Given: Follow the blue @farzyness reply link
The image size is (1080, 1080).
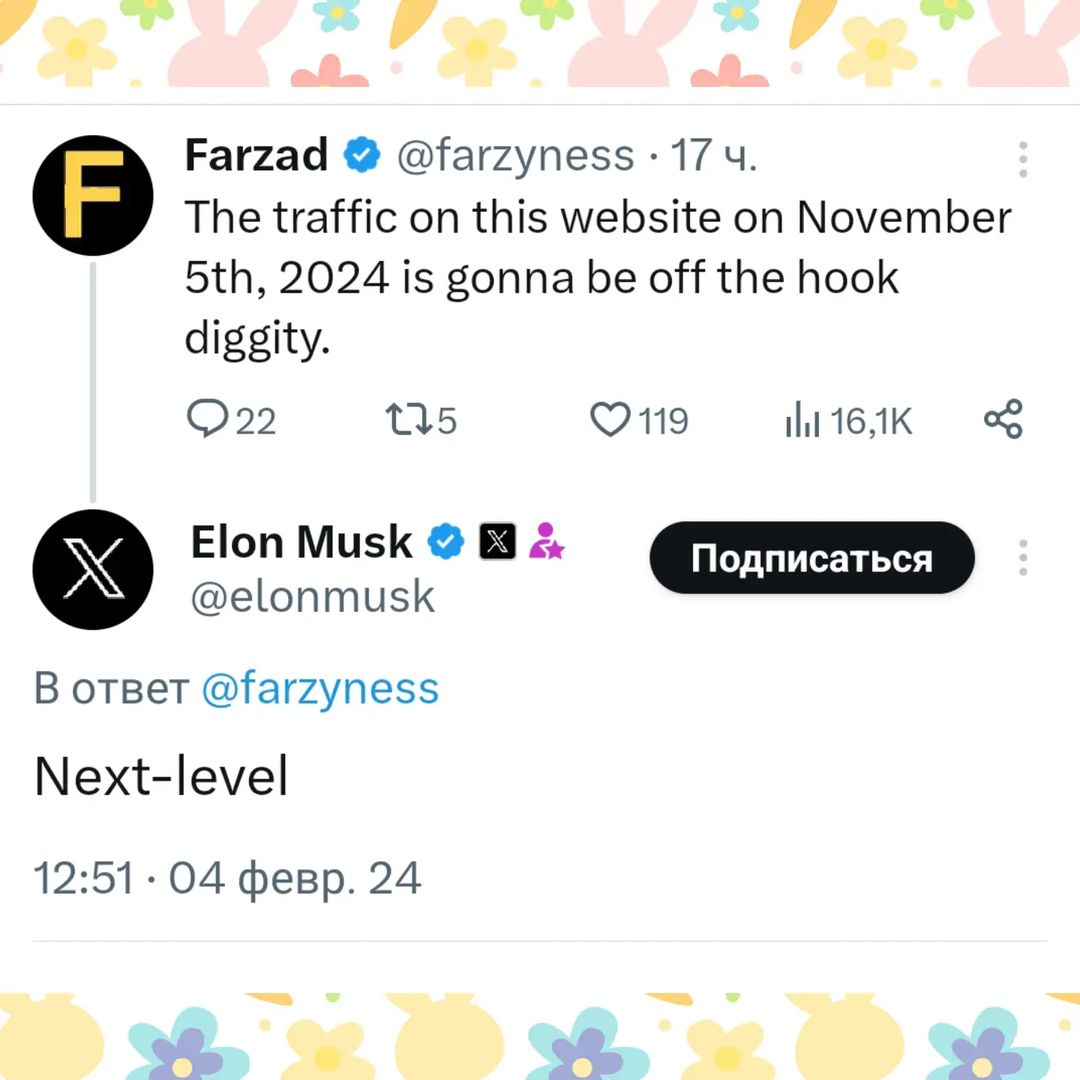Looking at the screenshot, I should click(x=320, y=688).
